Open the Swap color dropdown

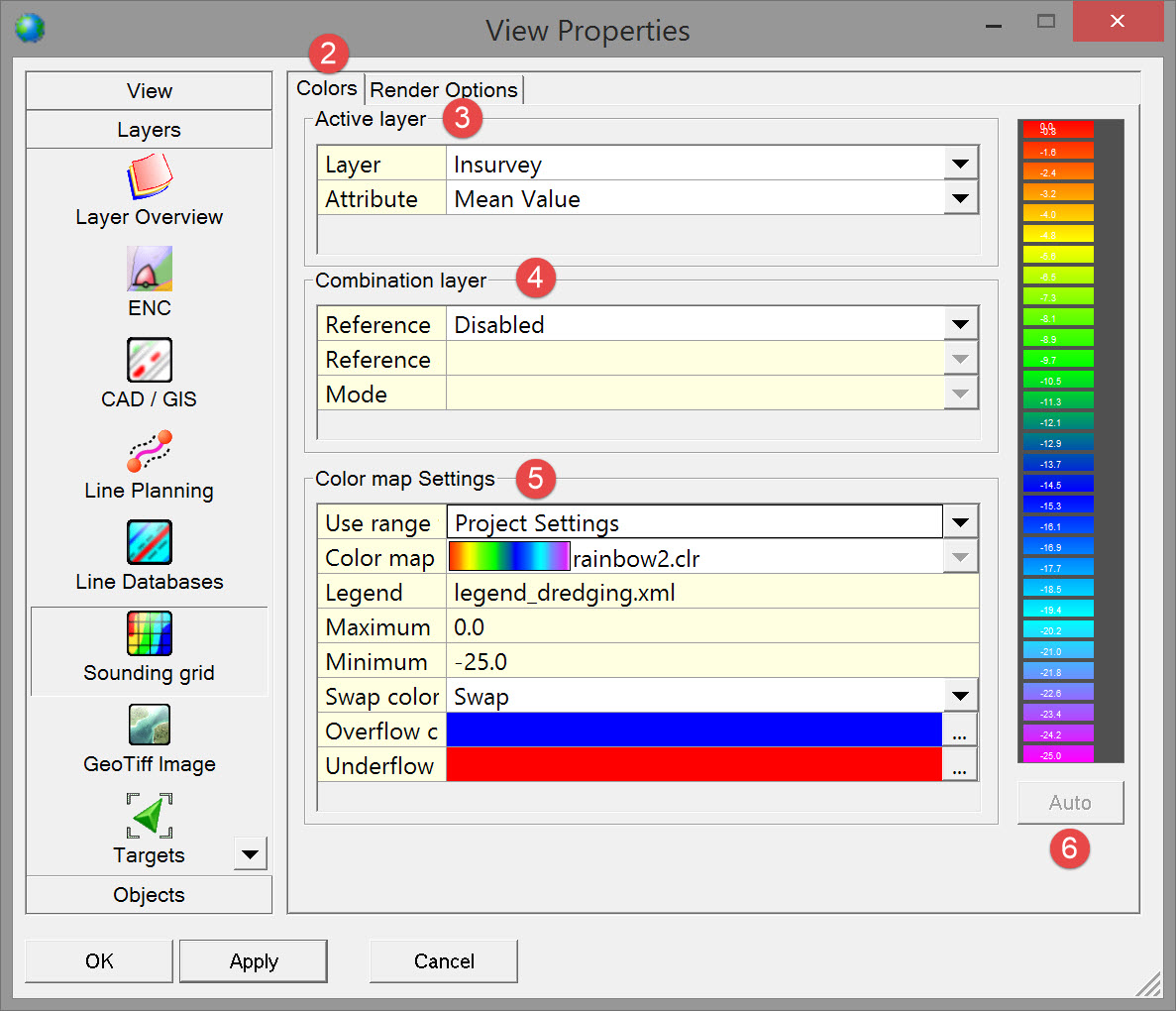(x=959, y=697)
